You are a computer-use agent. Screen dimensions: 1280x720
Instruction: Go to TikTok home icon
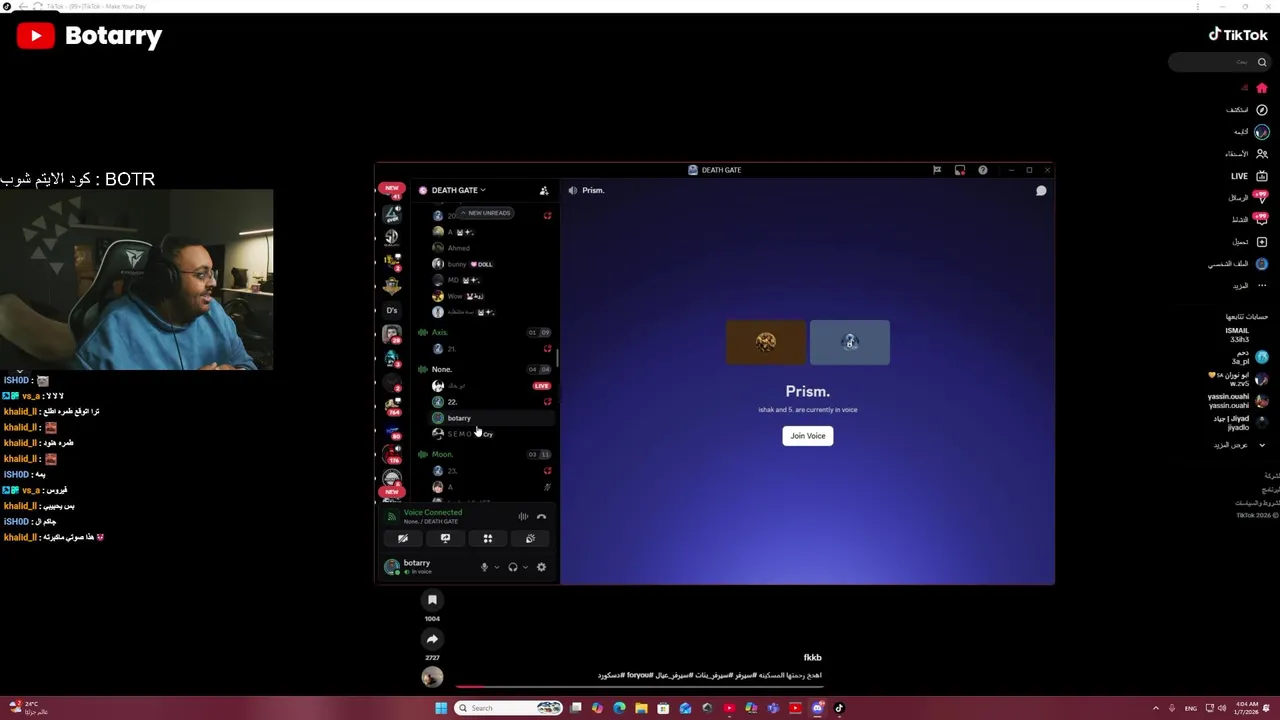(1262, 88)
